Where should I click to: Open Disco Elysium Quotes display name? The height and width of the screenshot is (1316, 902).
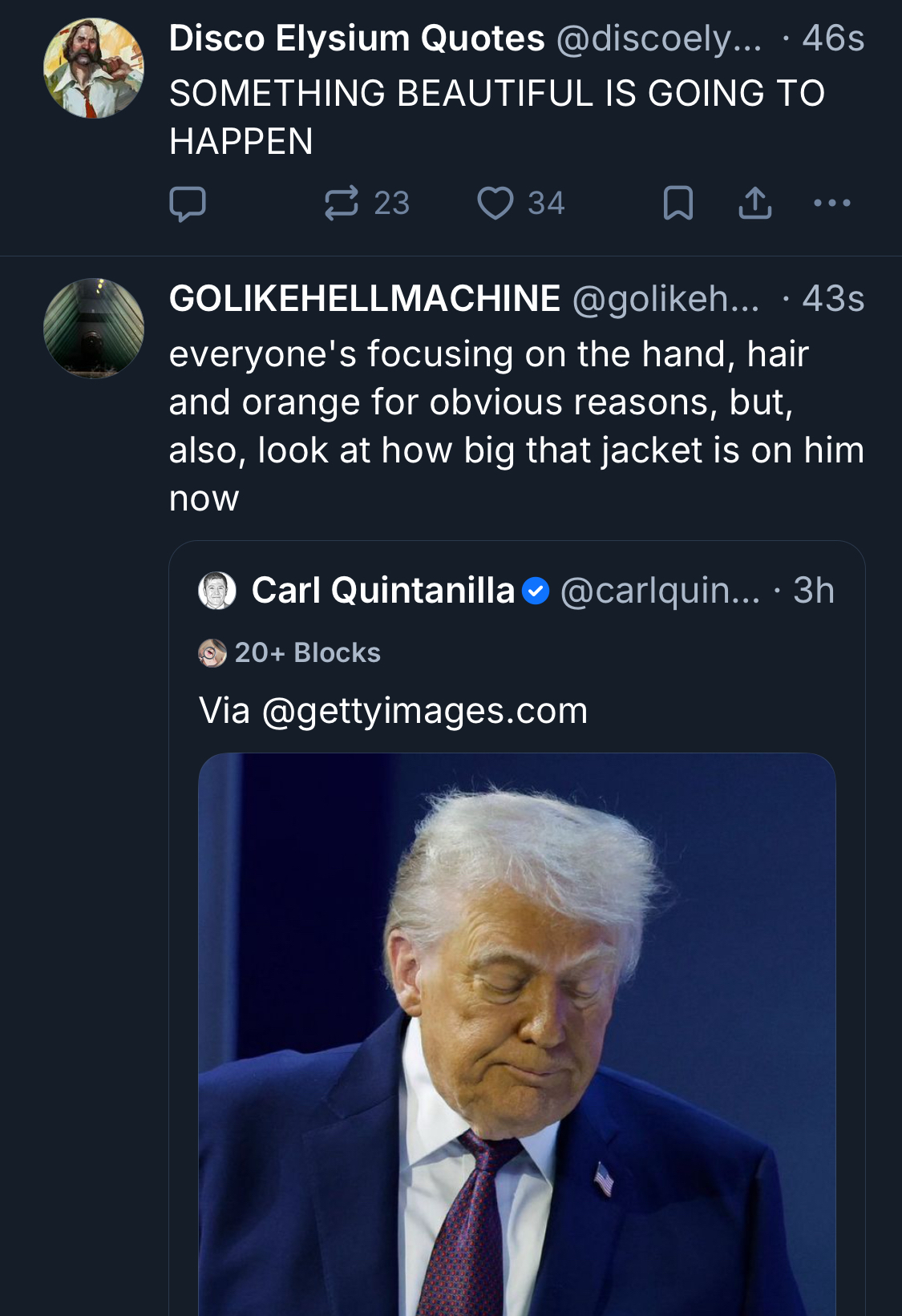click(x=357, y=38)
